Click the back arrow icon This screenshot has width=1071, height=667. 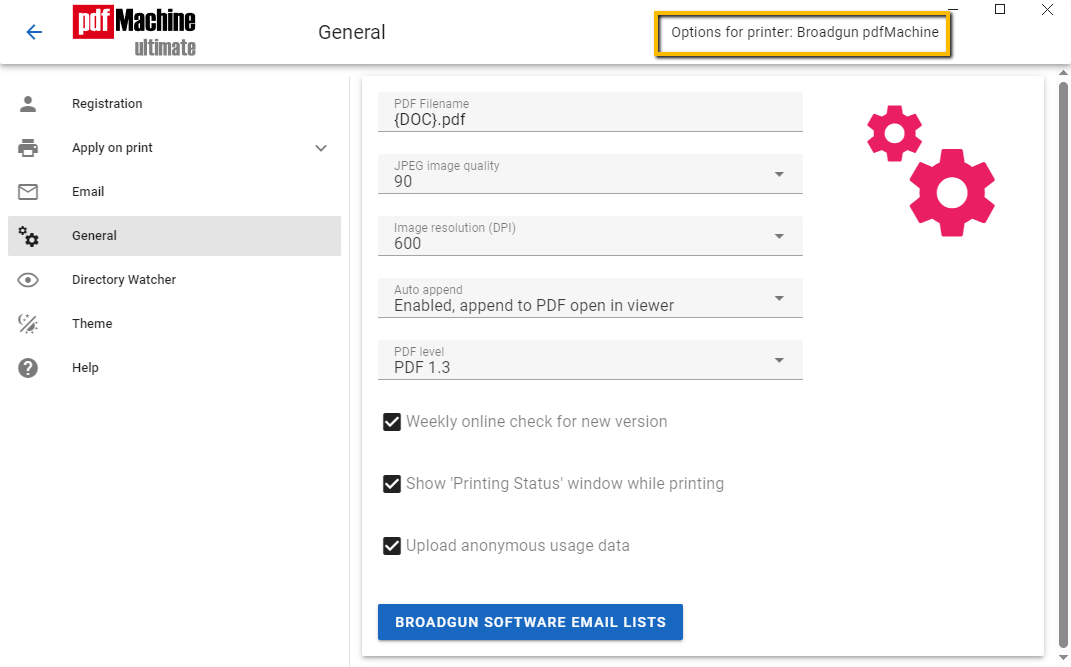[x=34, y=32]
